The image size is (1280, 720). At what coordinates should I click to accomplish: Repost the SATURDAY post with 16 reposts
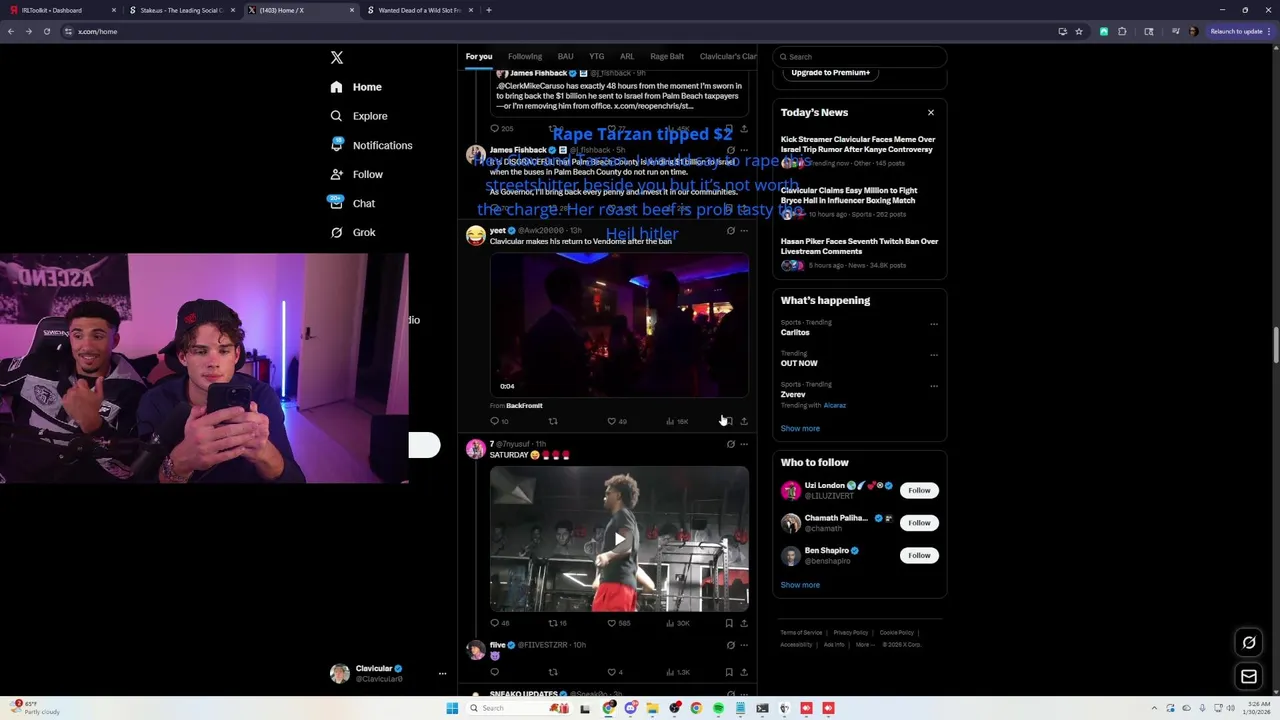pyautogui.click(x=557, y=623)
